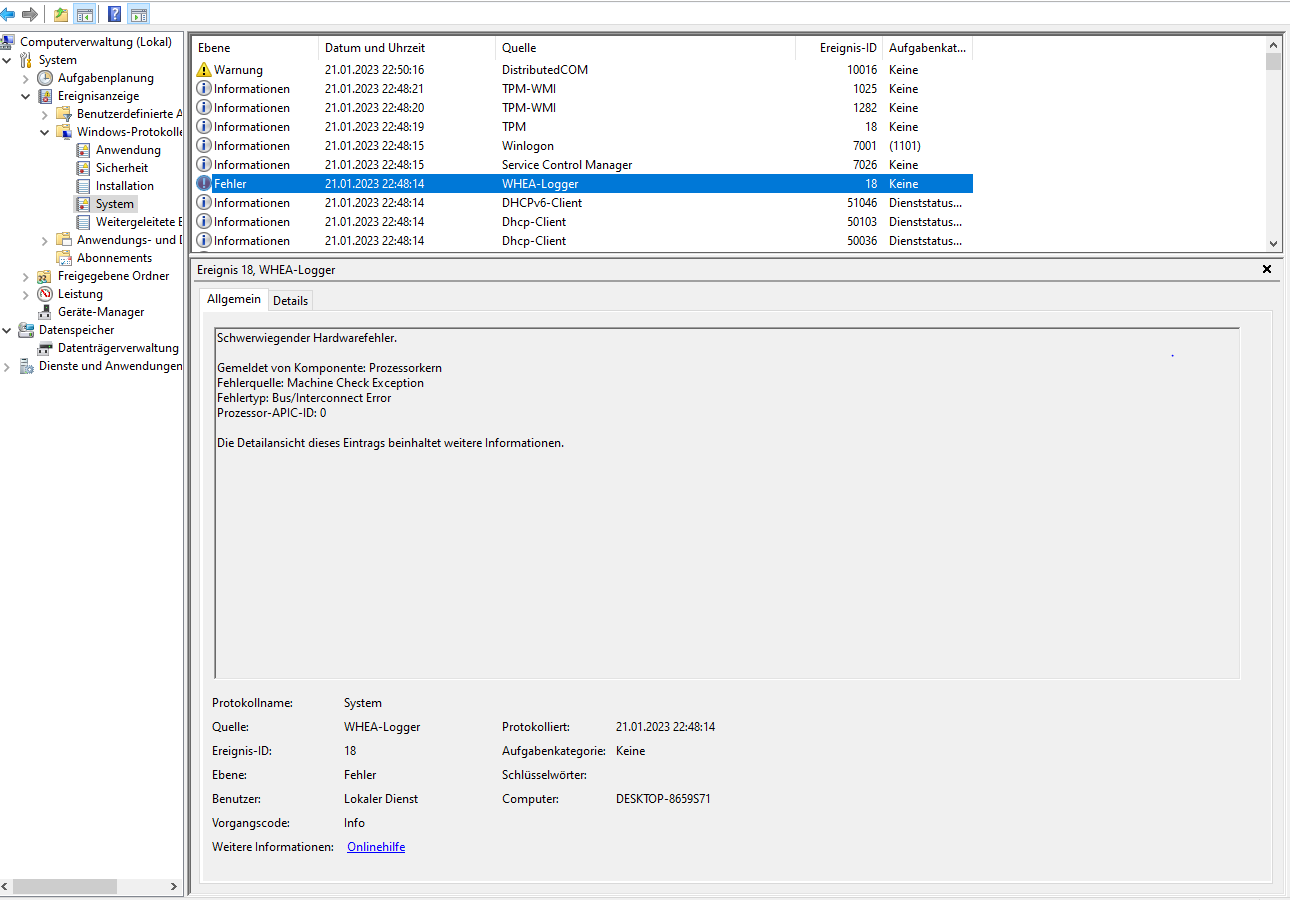Expand the Leistung node

[26, 294]
